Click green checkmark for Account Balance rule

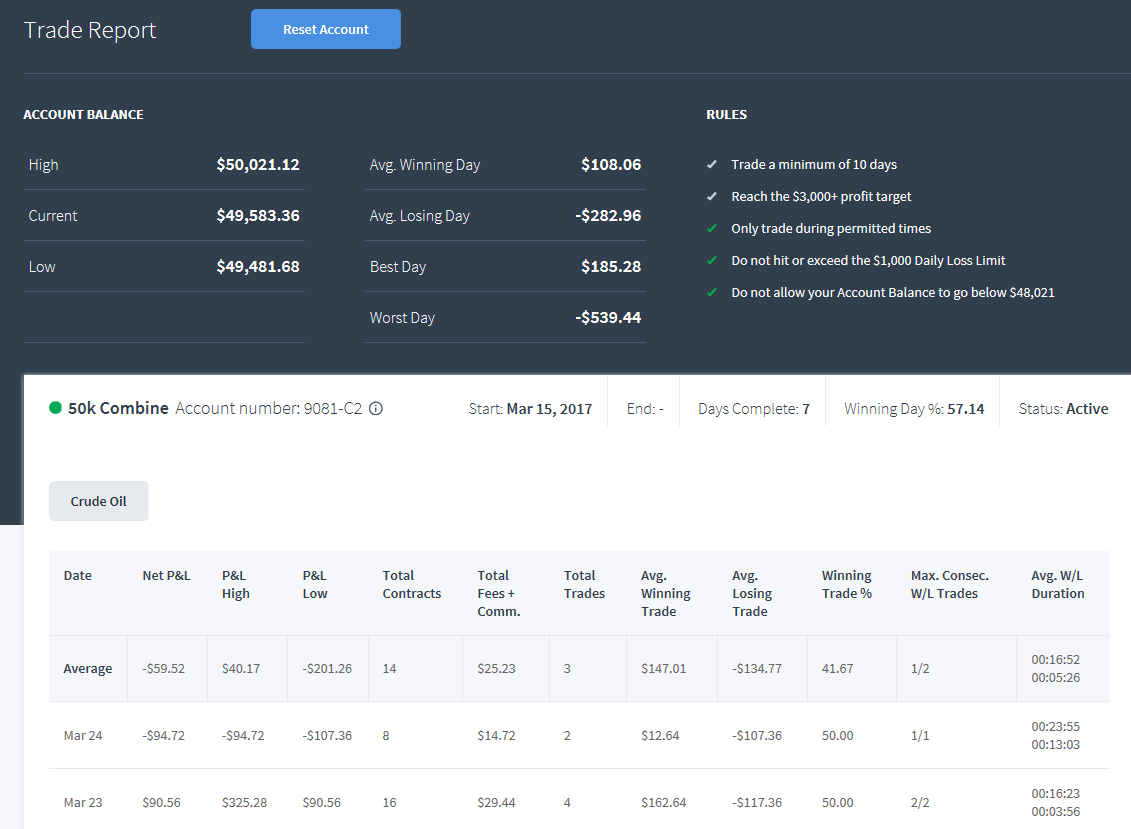coord(711,292)
